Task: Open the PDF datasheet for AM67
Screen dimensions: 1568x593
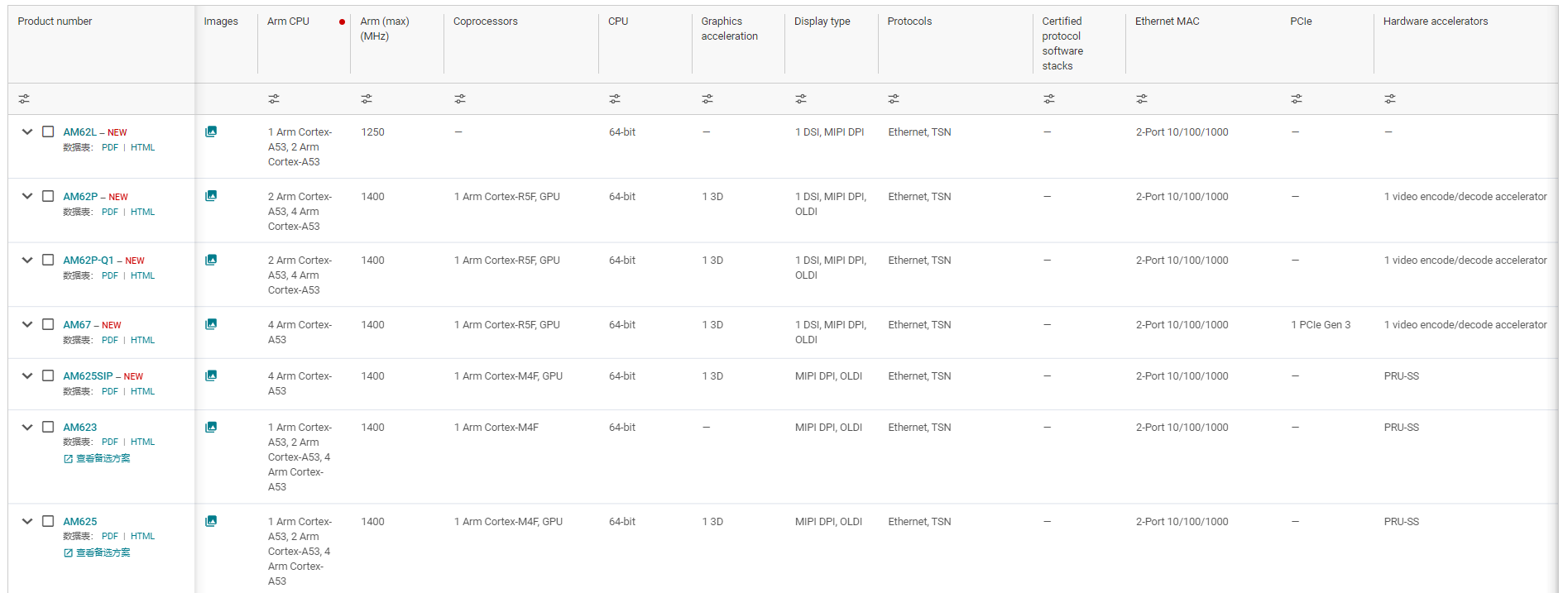Action: point(110,340)
